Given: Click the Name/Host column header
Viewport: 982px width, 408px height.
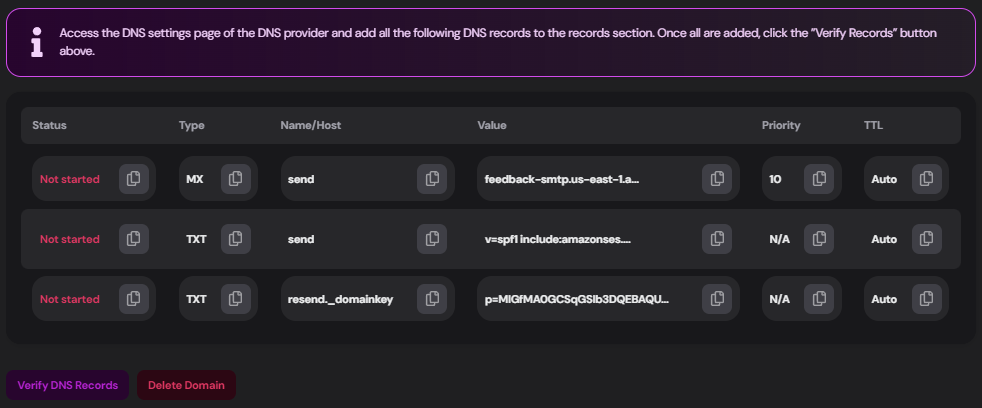Looking at the screenshot, I should point(311,125).
